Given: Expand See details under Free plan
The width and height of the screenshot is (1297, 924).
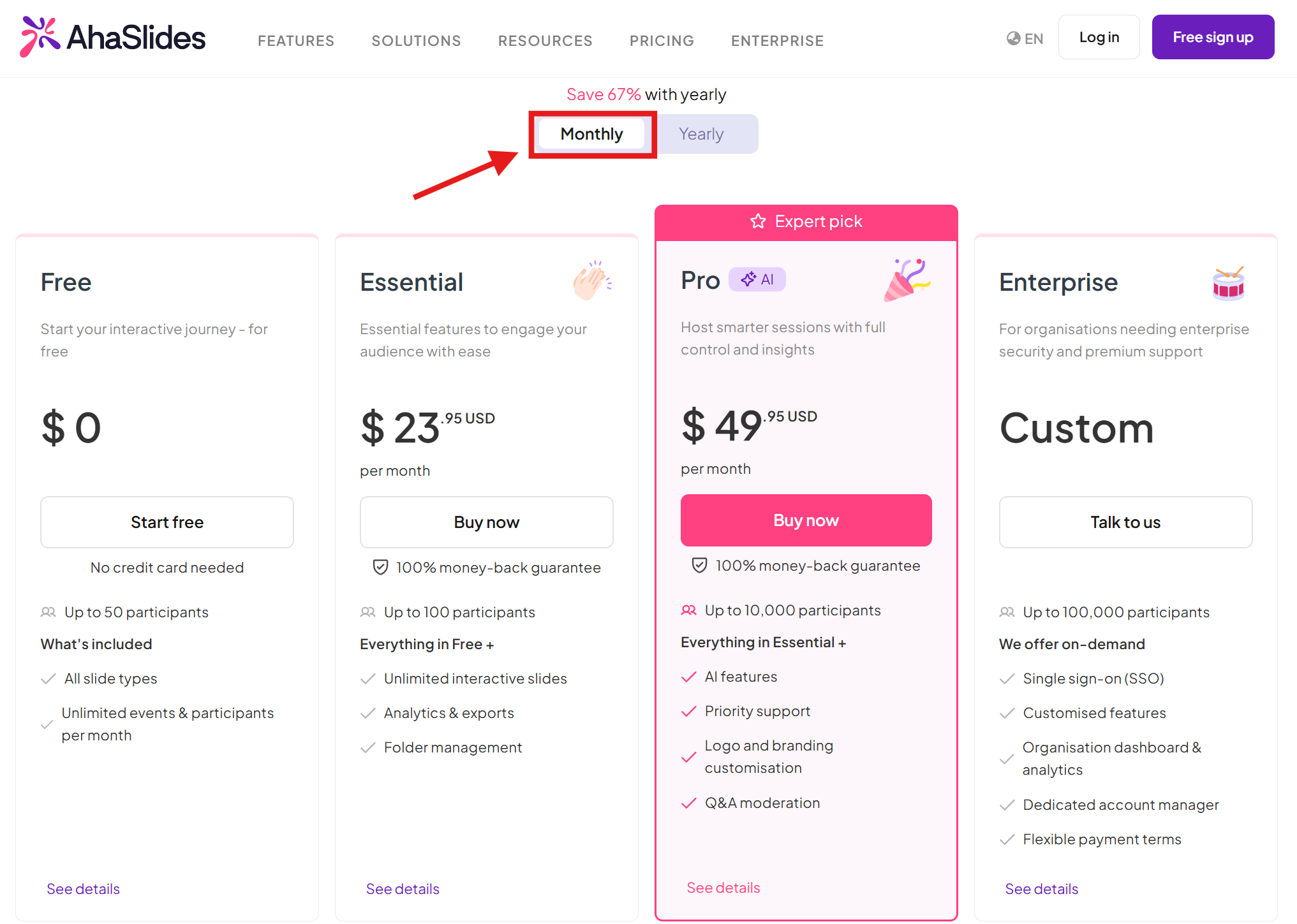Looking at the screenshot, I should tap(83, 888).
